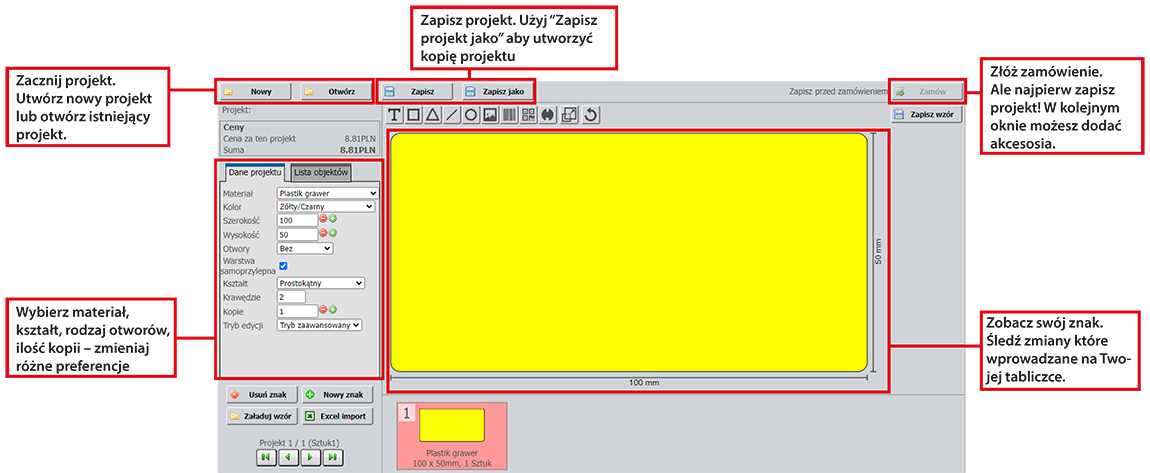Open the Materiał dropdown
The image size is (1150, 473).
[x=327, y=193]
